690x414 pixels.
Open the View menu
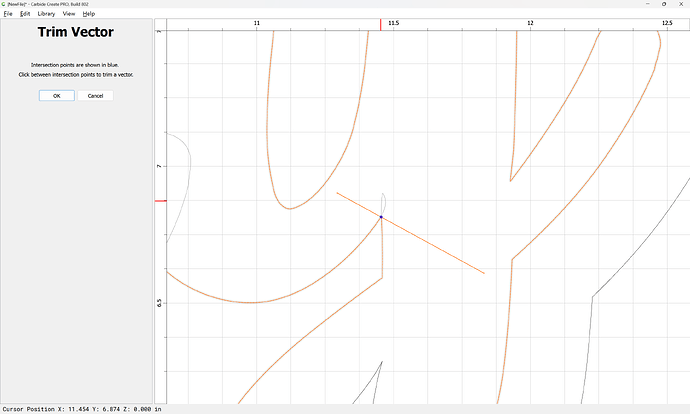click(x=69, y=14)
